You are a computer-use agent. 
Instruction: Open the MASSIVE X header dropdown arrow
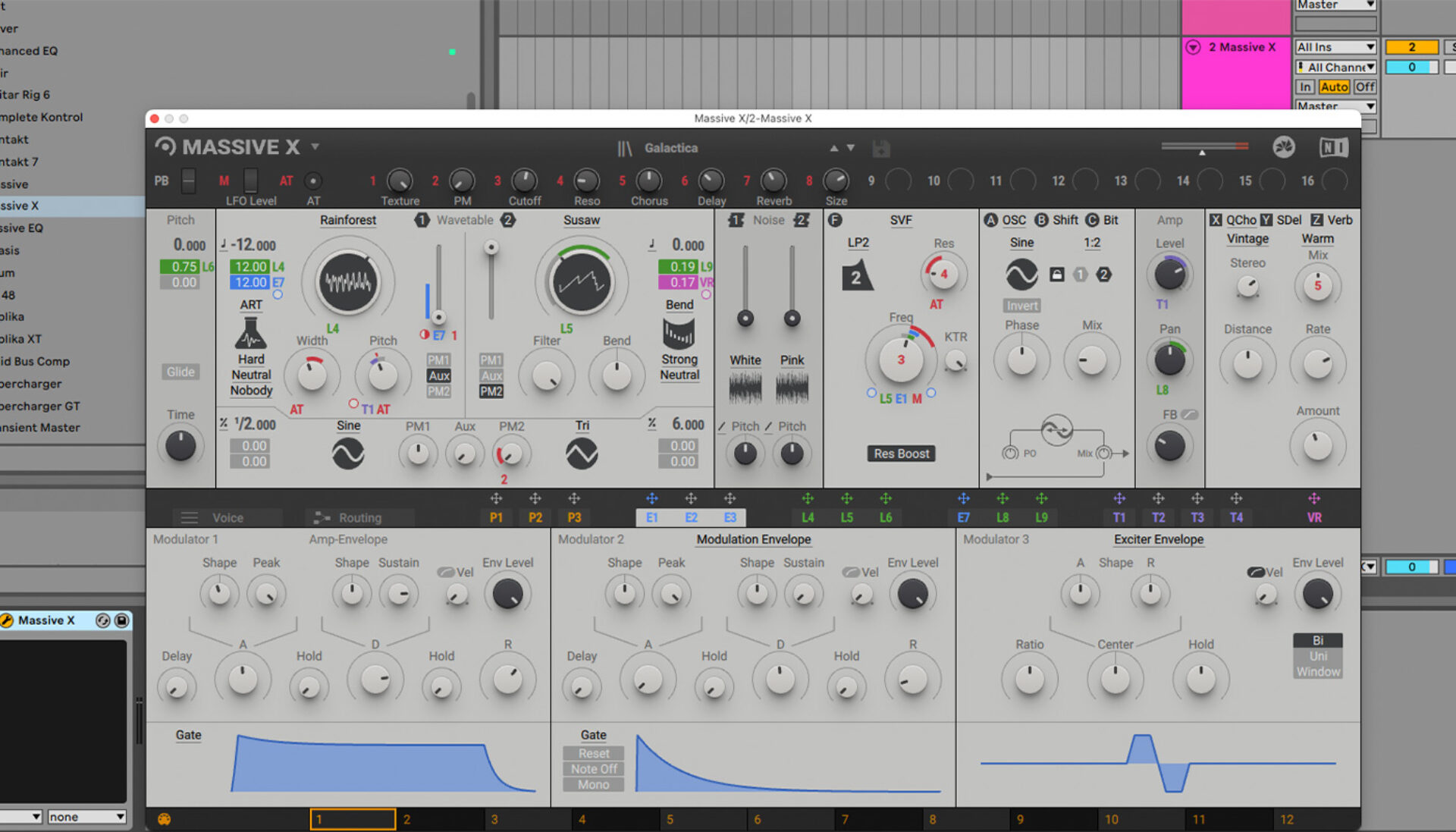tap(315, 146)
